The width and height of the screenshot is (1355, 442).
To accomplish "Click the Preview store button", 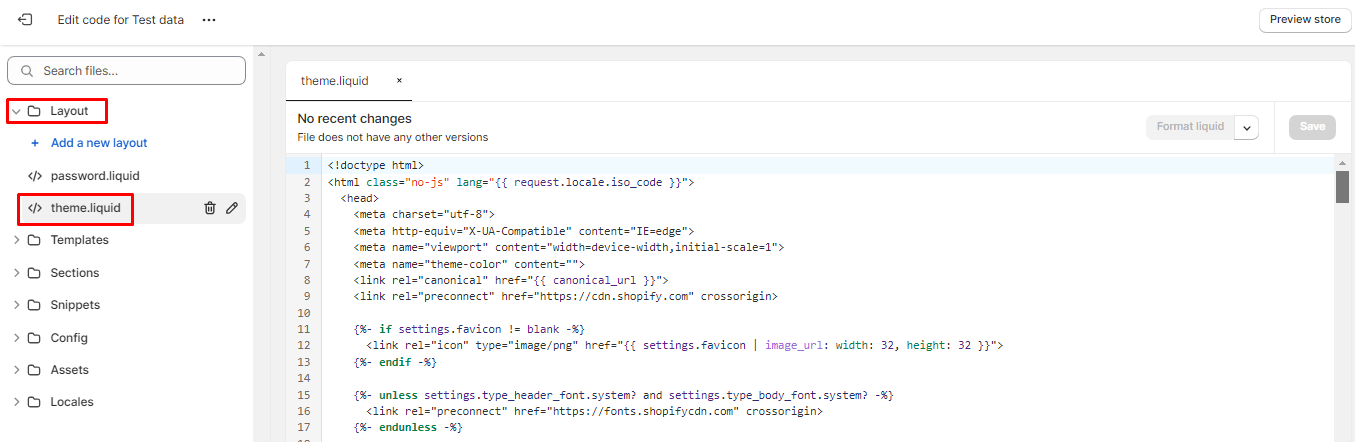I will [1304, 20].
